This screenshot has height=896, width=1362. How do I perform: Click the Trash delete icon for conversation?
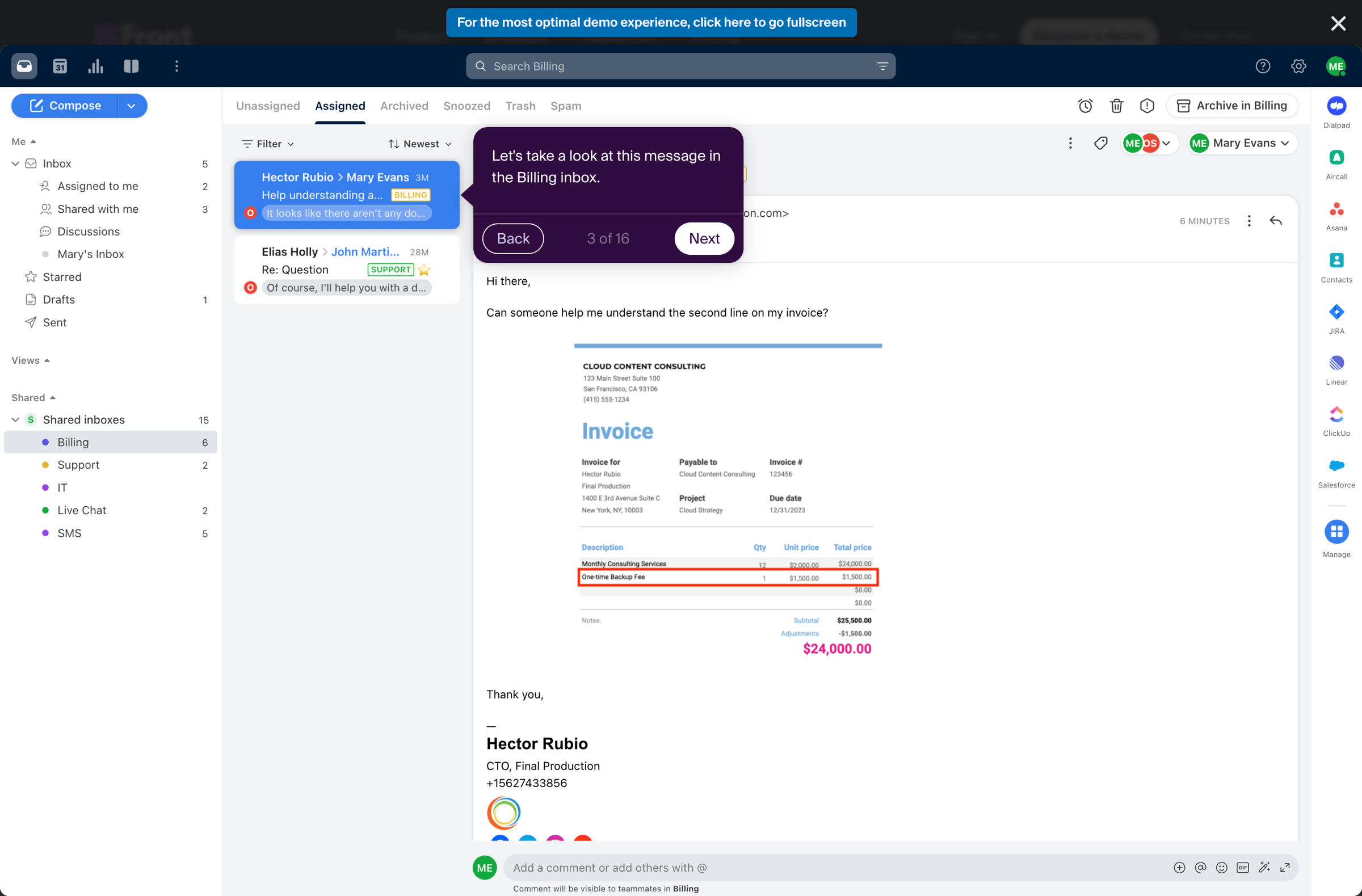point(1116,106)
